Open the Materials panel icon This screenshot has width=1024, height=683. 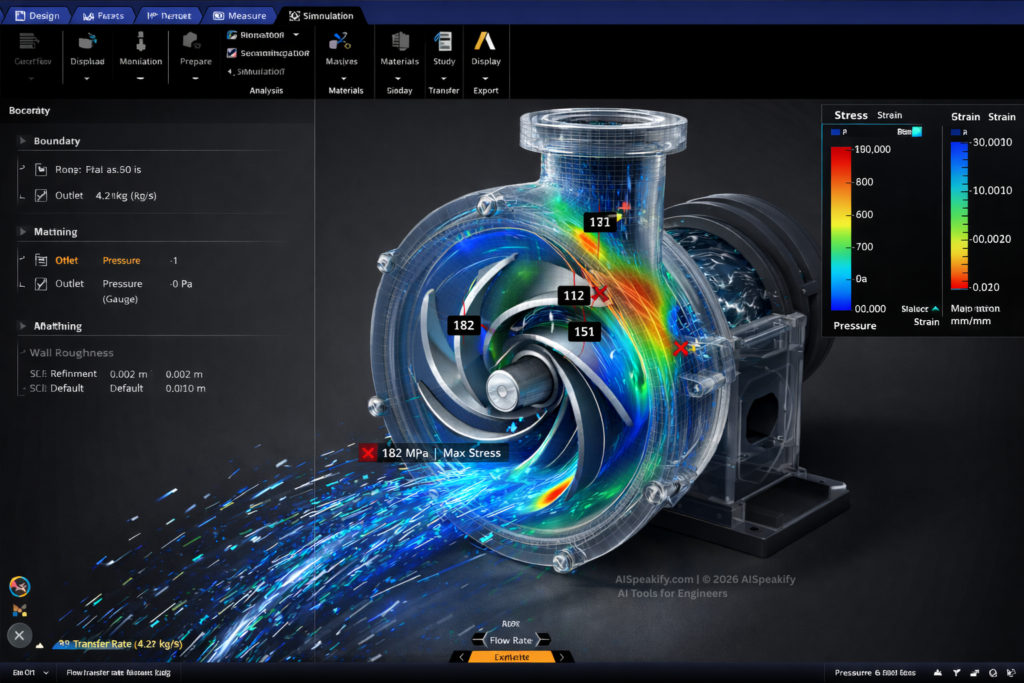pyautogui.click(x=398, y=45)
